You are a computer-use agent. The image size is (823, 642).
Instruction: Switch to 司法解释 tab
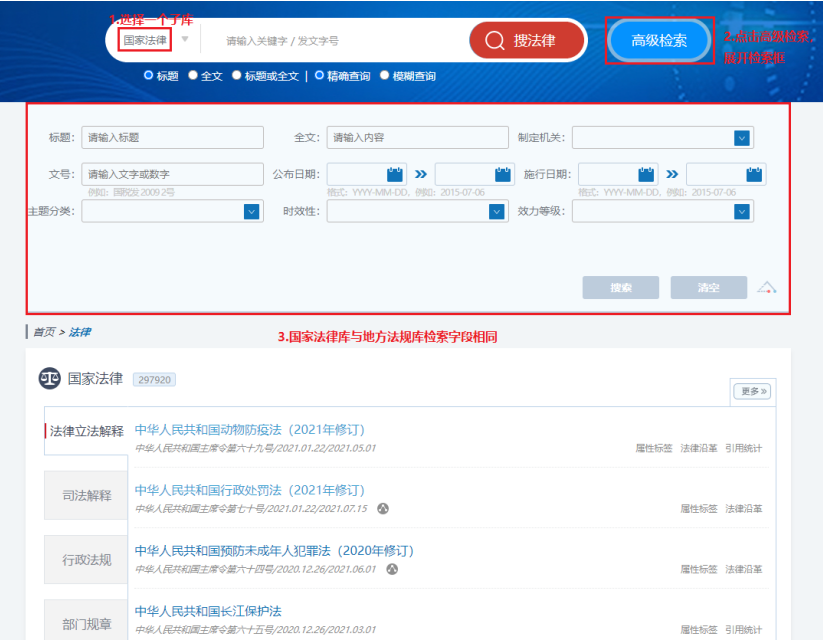[x=86, y=496]
